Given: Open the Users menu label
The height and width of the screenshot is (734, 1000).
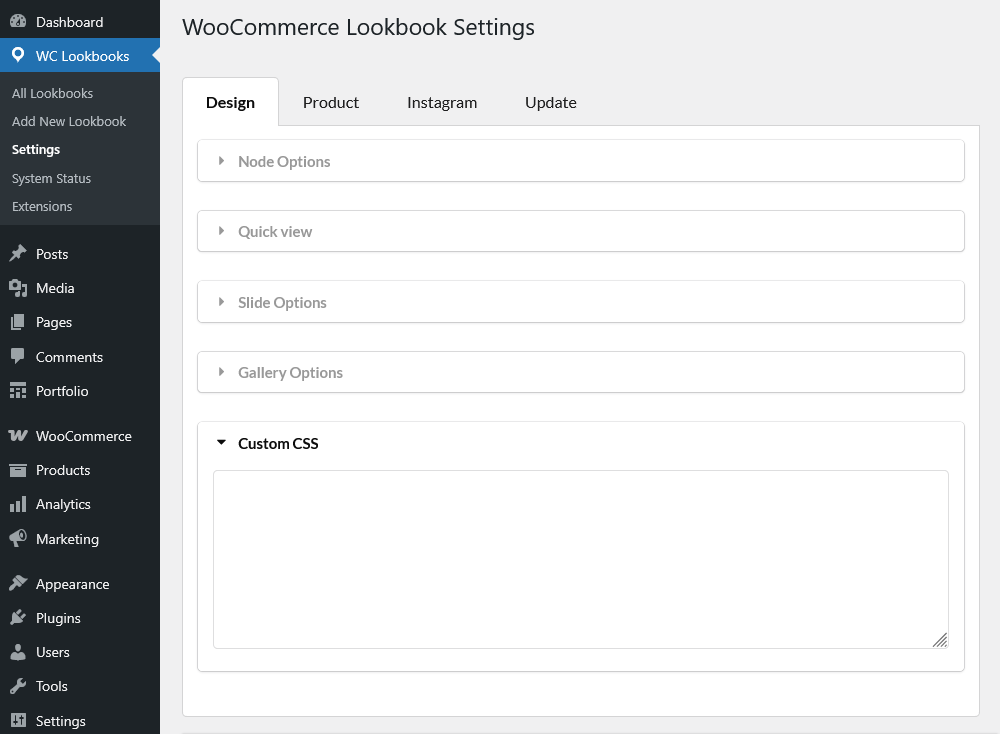Looking at the screenshot, I should coord(52,652).
